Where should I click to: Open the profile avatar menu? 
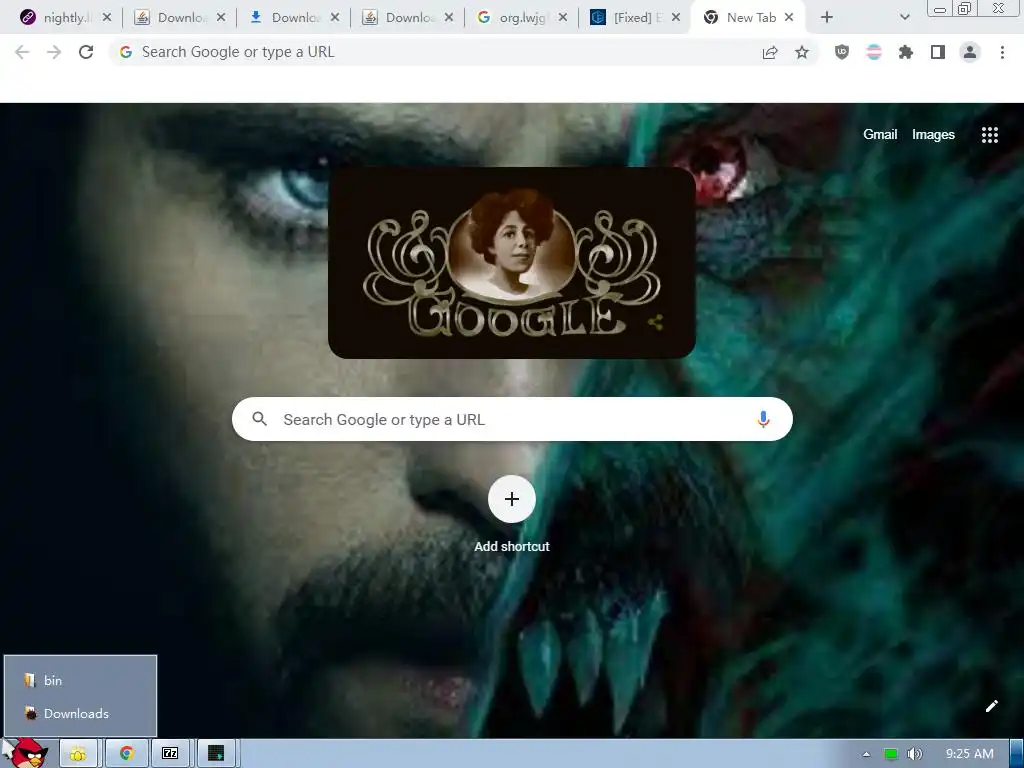[x=970, y=52]
